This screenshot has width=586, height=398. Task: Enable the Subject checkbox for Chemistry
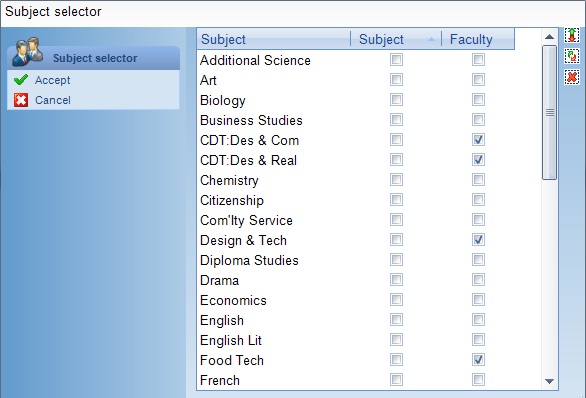click(x=396, y=180)
